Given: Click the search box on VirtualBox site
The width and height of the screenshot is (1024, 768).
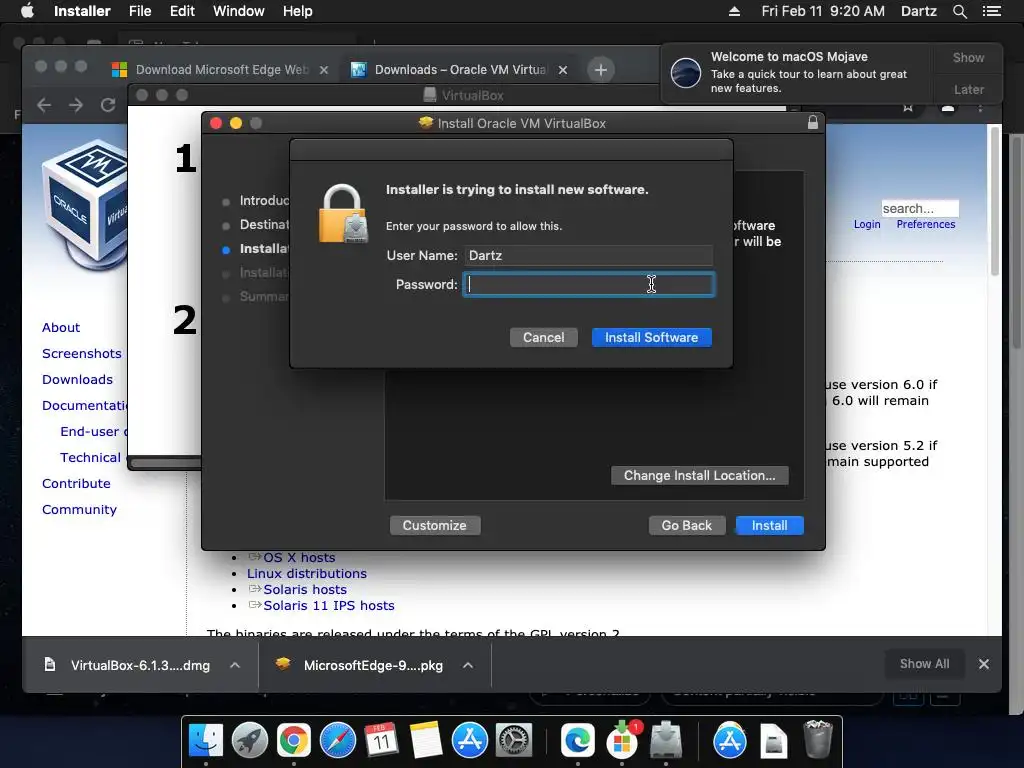Looking at the screenshot, I should coord(920,208).
